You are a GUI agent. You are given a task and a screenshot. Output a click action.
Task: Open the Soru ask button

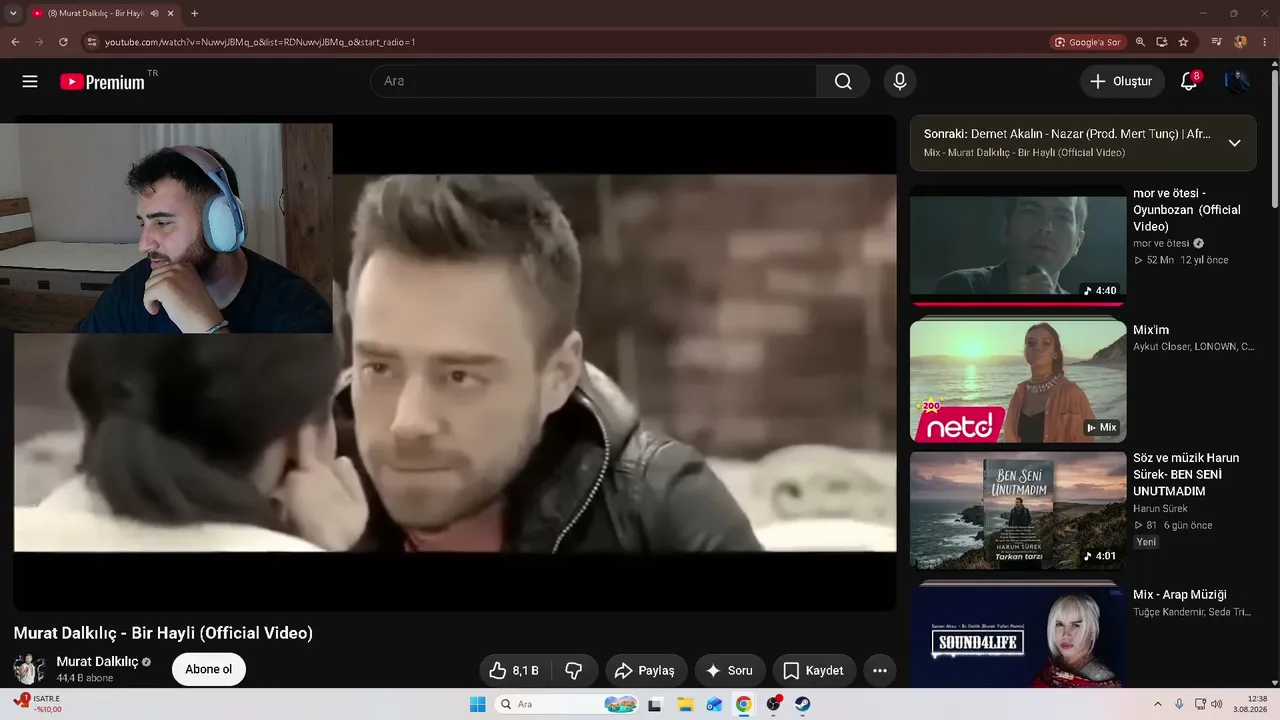[x=730, y=671]
